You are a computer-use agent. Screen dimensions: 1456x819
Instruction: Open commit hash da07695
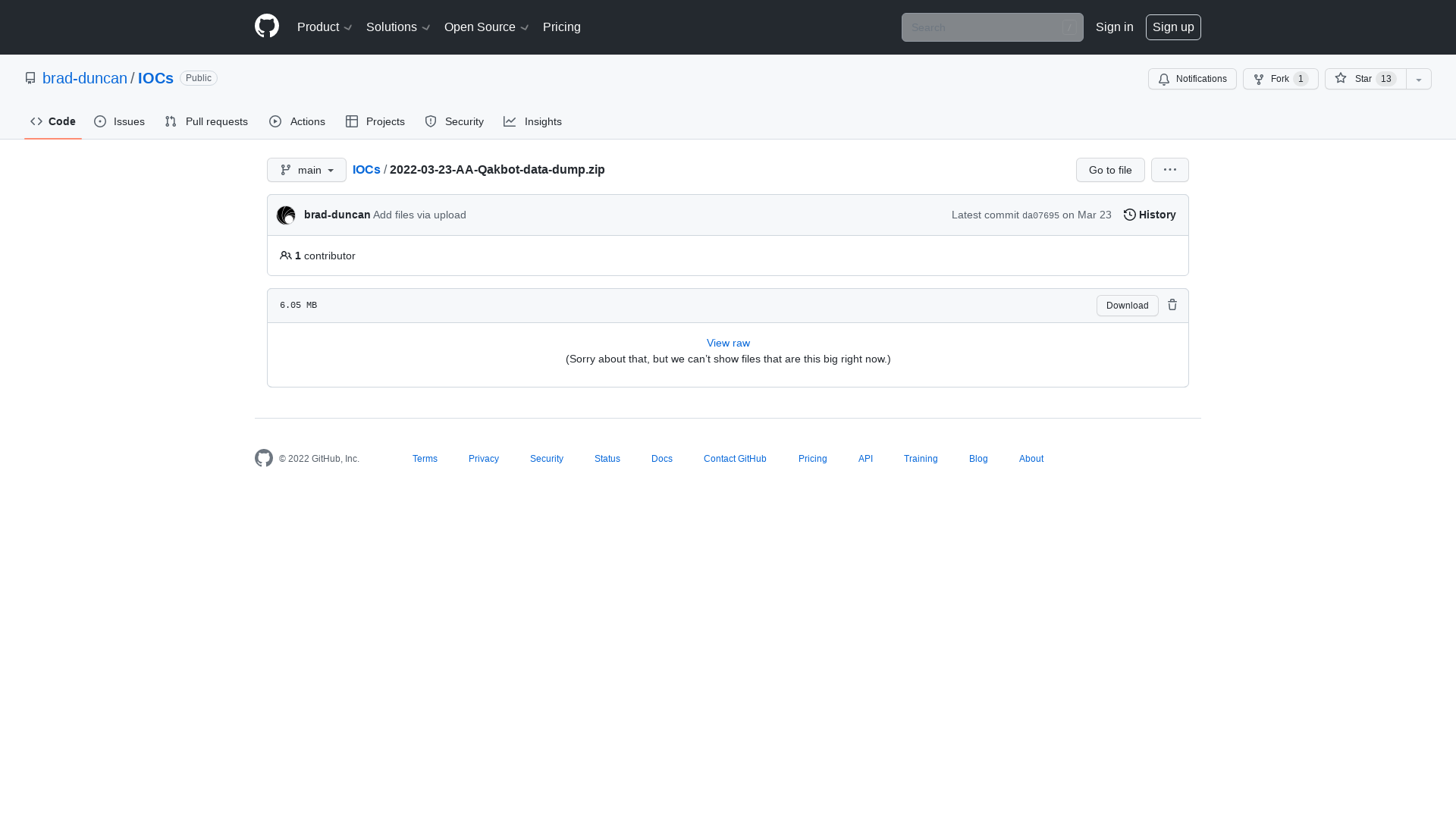(x=1040, y=216)
